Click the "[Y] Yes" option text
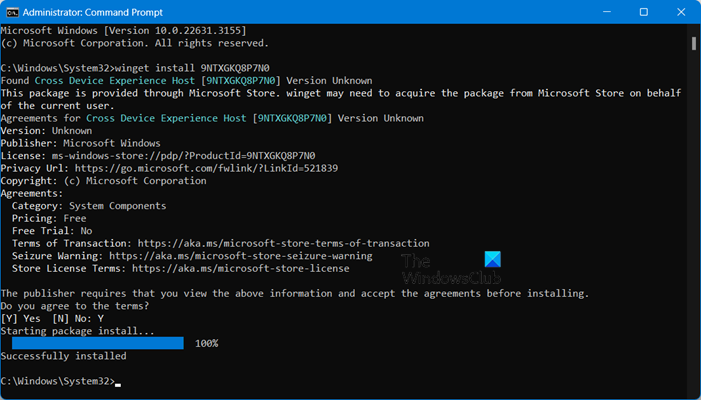 tap(22, 318)
